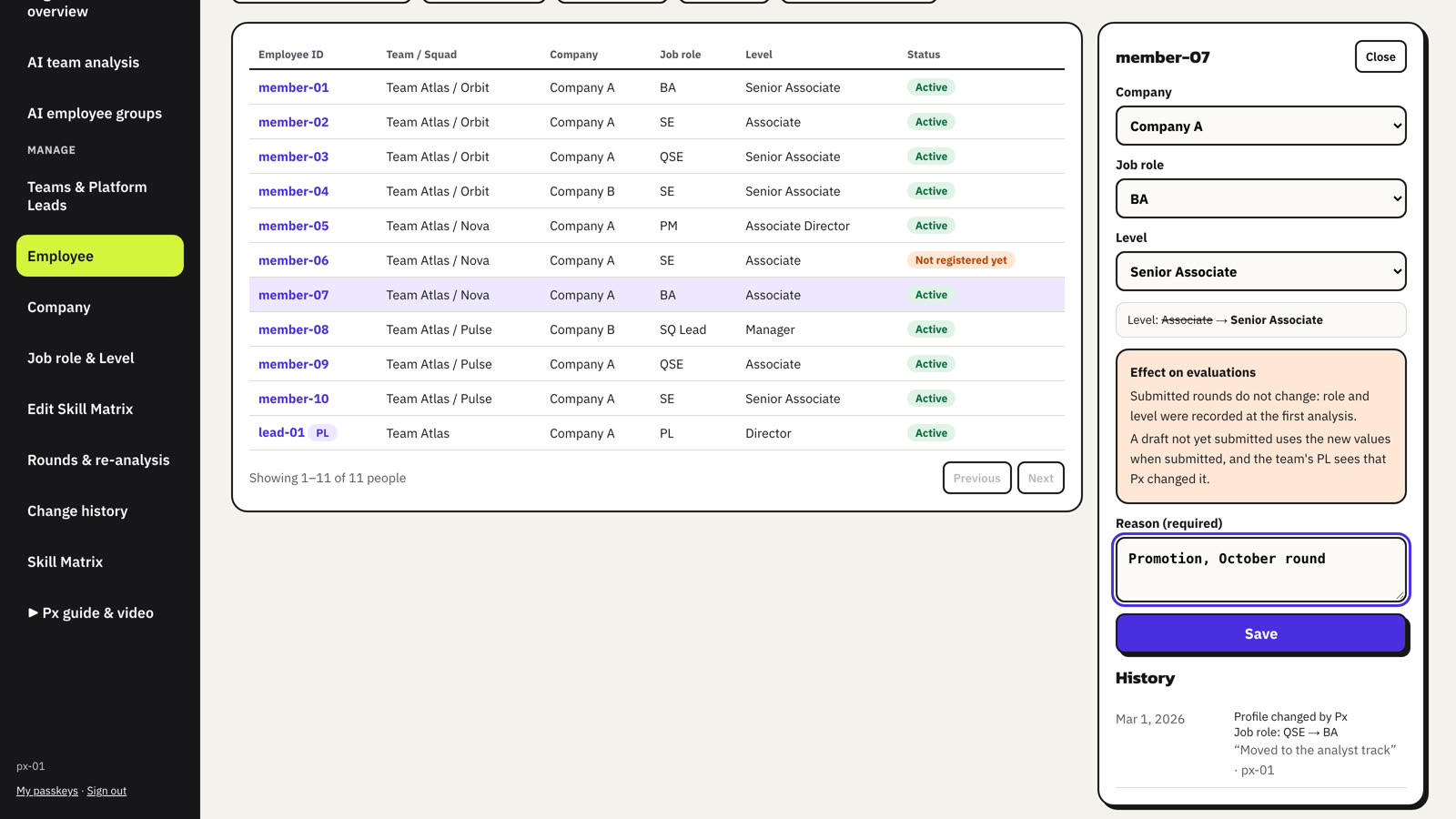1456x819 pixels.
Task: Click the My passkeys link
Action: click(x=47, y=791)
